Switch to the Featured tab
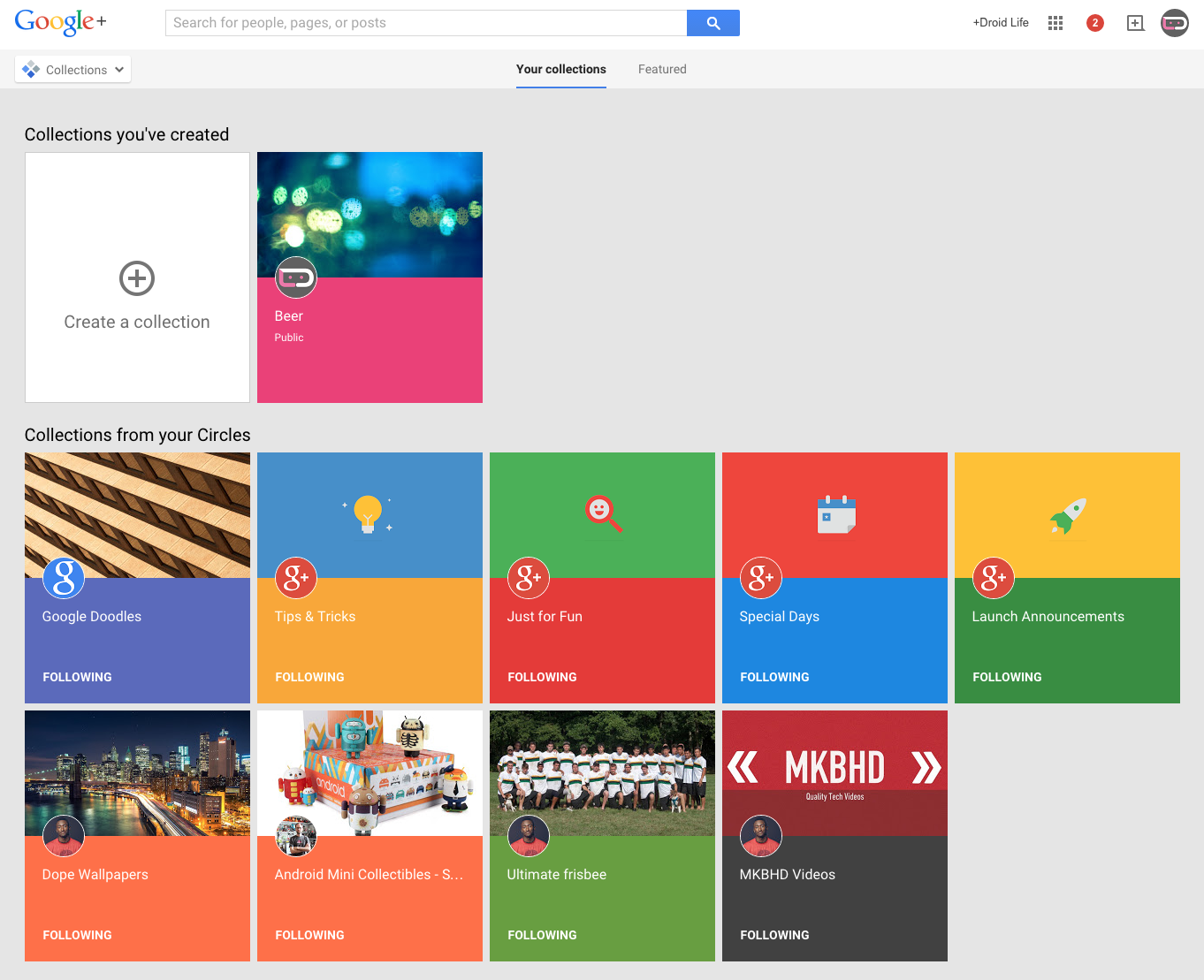The image size is (1204, 980). coord(662,69)
